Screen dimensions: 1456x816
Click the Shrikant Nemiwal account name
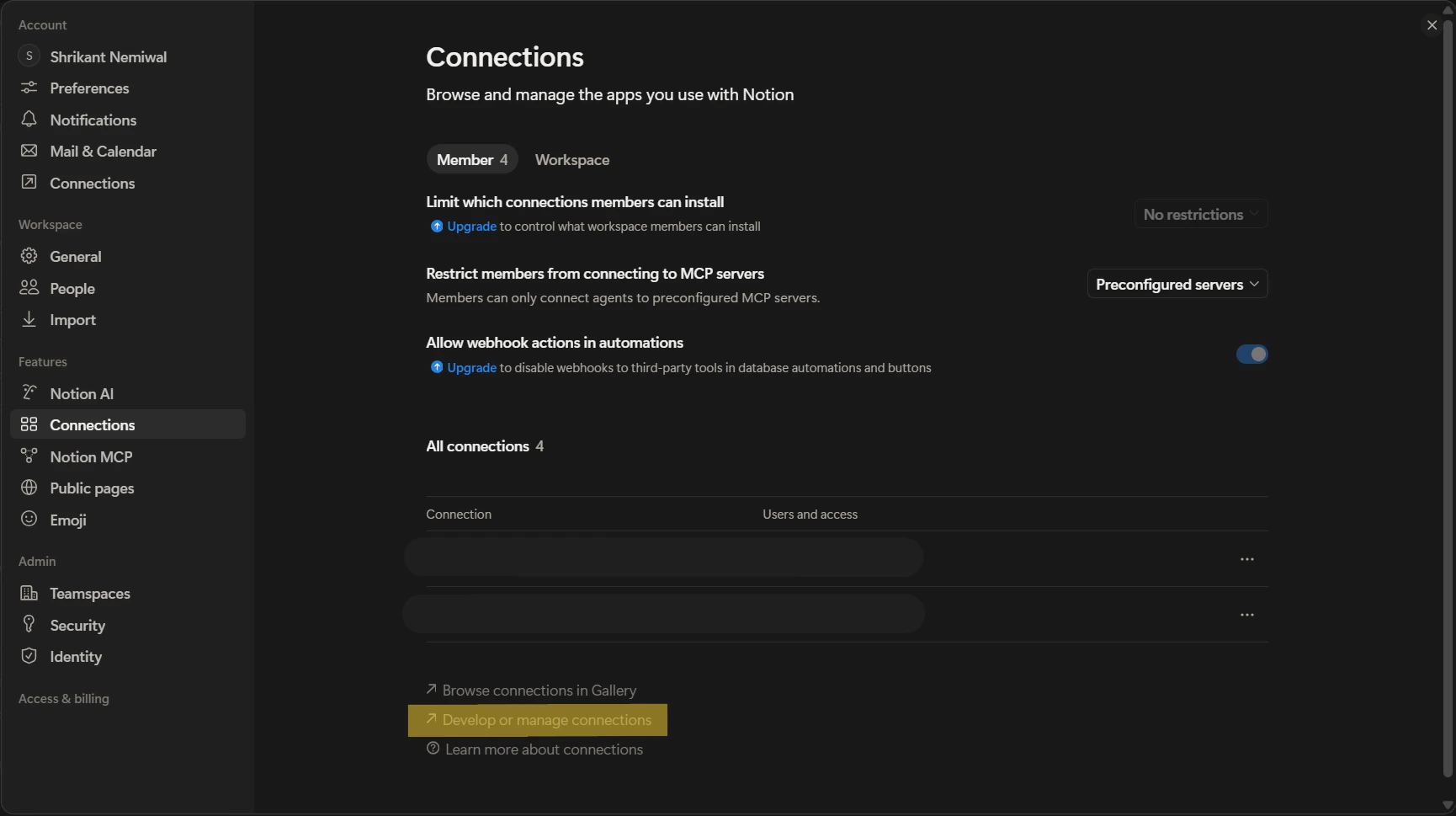[x=108, y=56]
